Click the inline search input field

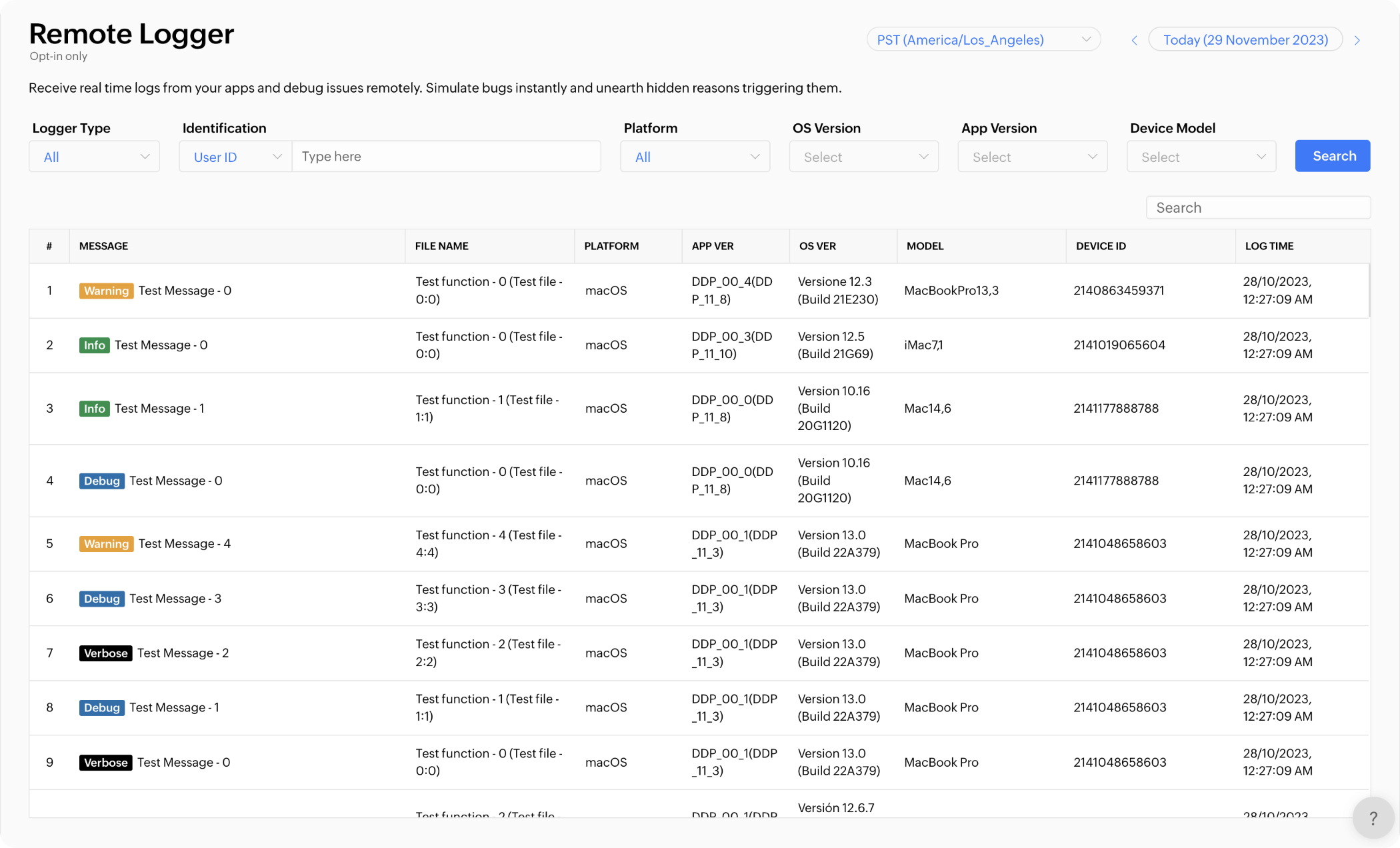pyautogui.click(x=1258, y=208)
